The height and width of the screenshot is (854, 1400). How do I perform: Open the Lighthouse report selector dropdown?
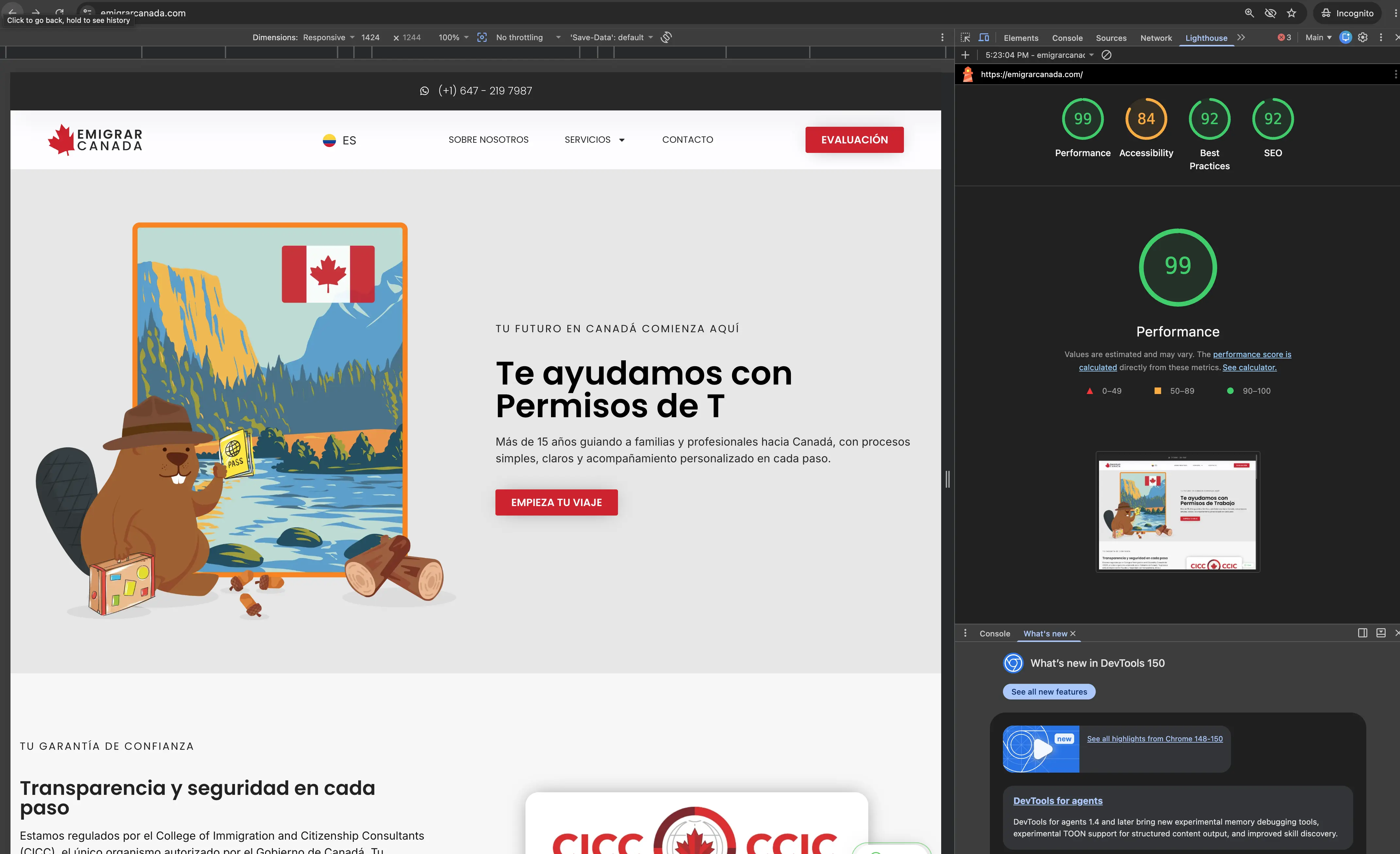pyautogui.click(x=1039, y=55)
